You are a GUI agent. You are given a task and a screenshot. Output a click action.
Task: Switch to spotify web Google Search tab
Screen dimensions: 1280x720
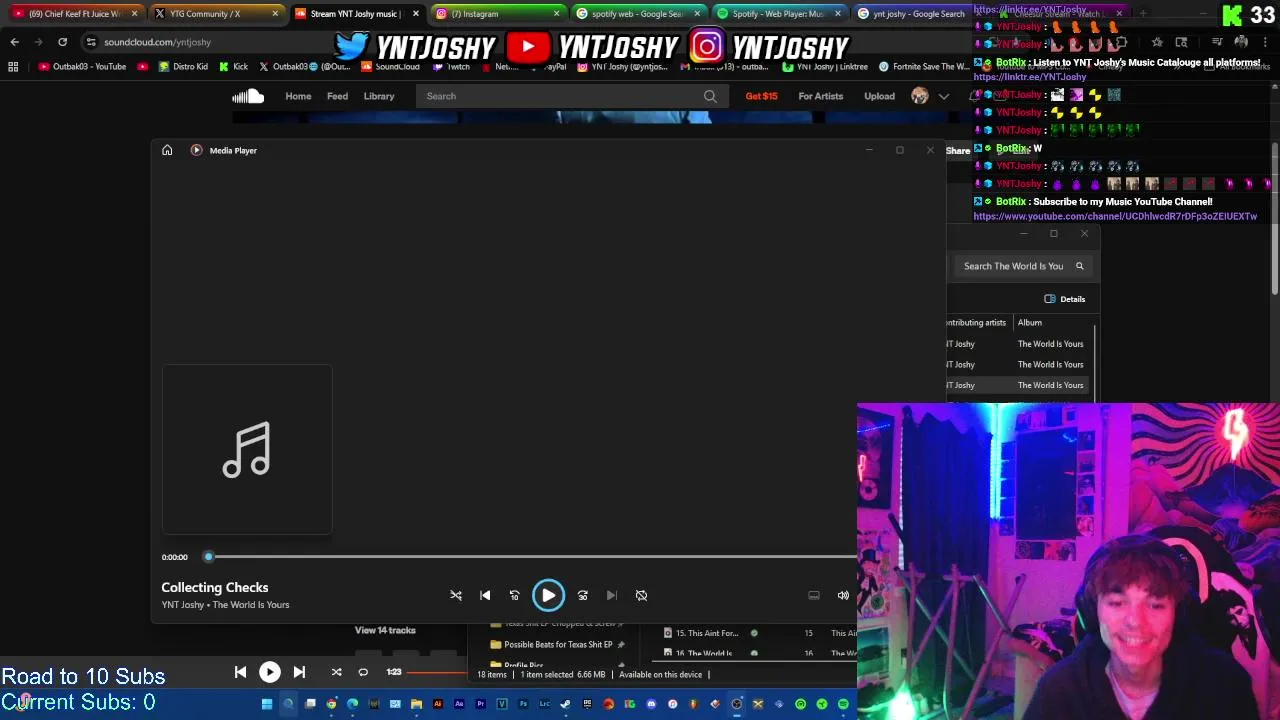(x=637, y=14)
